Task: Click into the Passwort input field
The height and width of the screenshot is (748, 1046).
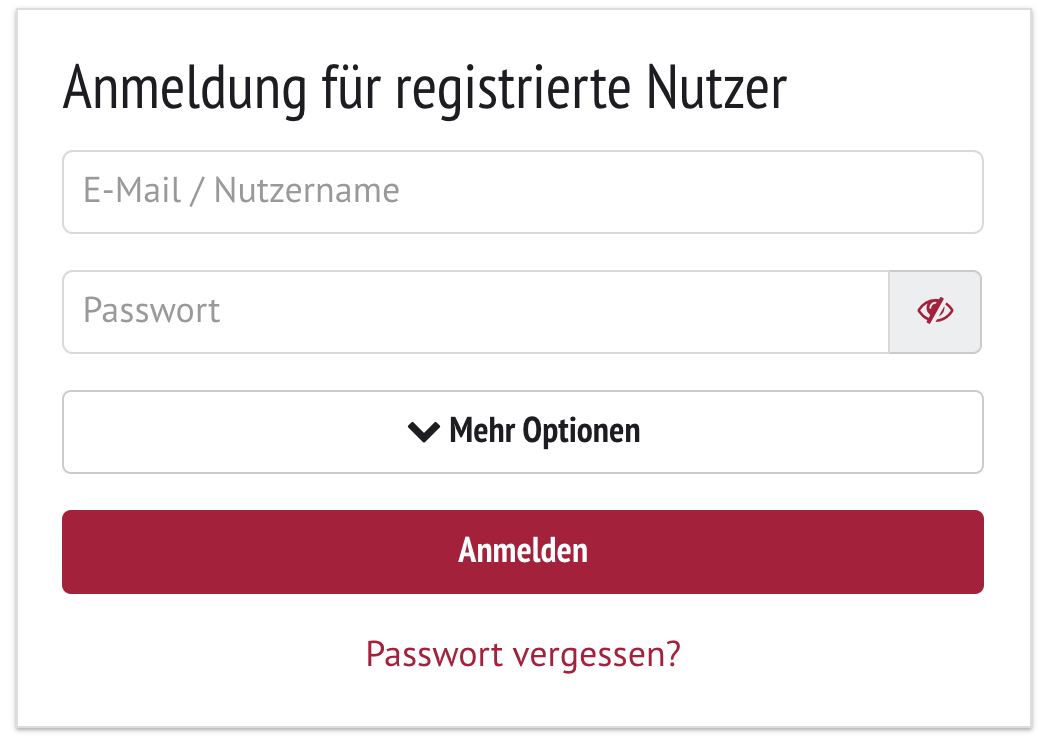Action: 476,312
